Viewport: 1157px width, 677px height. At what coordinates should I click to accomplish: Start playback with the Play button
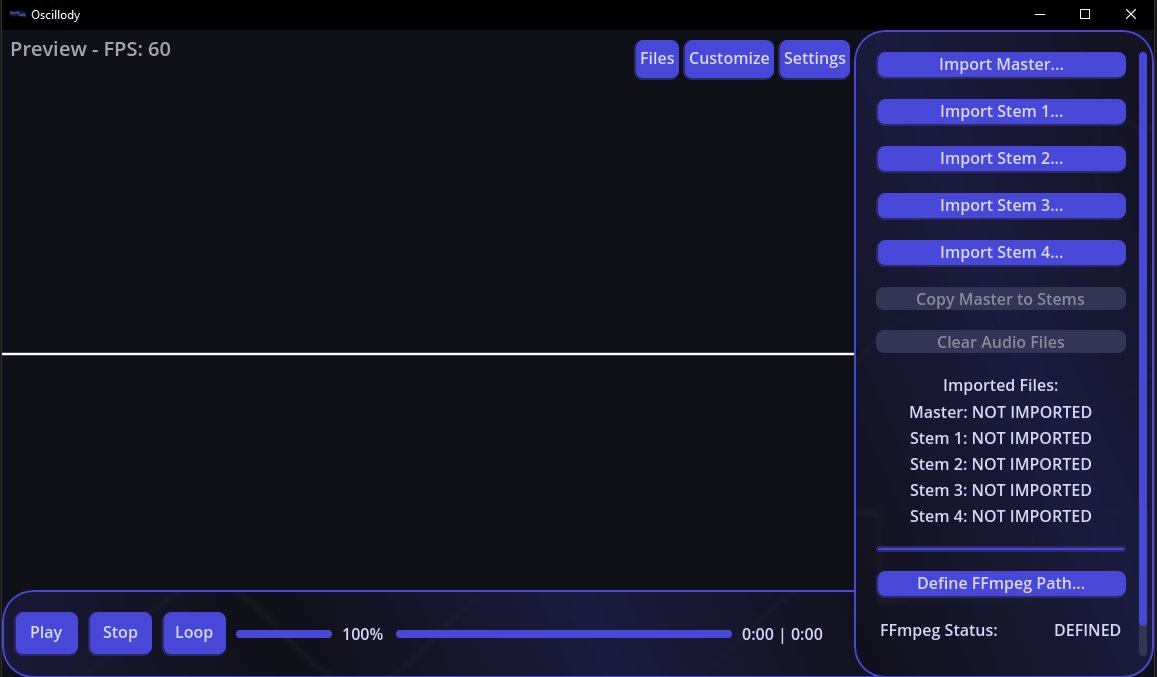coord(46,633)
